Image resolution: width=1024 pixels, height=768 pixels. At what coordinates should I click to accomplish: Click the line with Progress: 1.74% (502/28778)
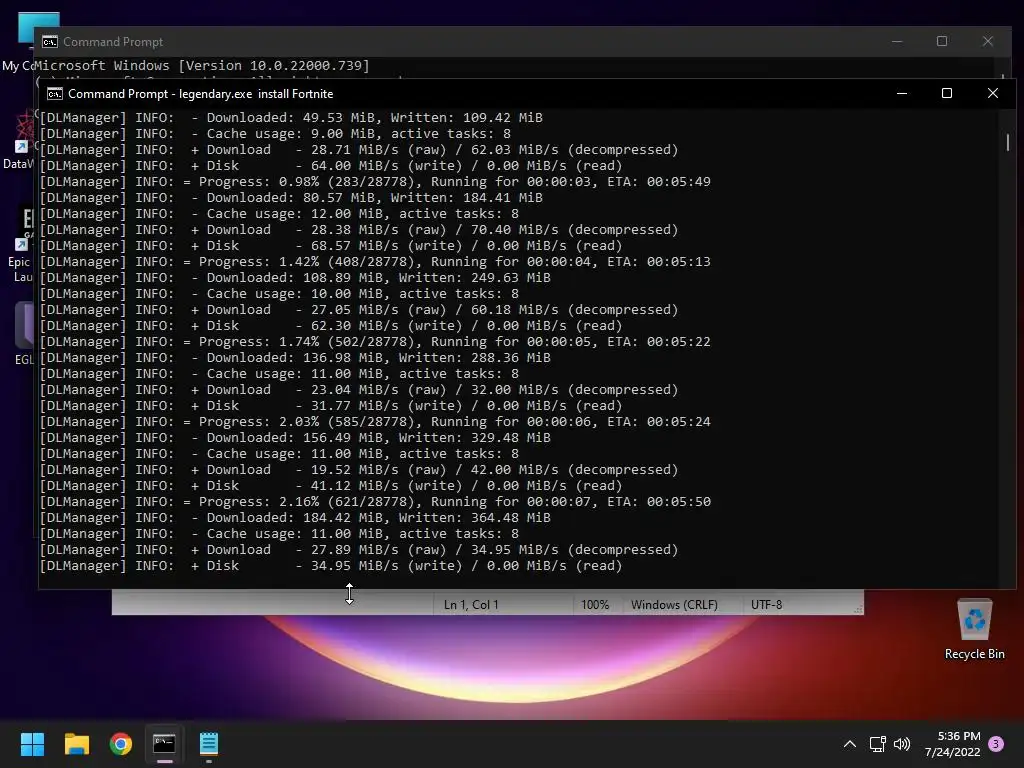point(376,342)
